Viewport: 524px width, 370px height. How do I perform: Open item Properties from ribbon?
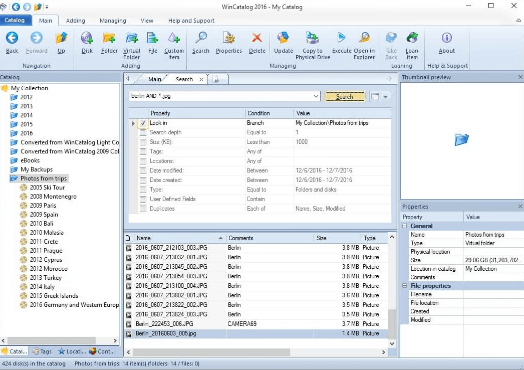coord(229,42)
